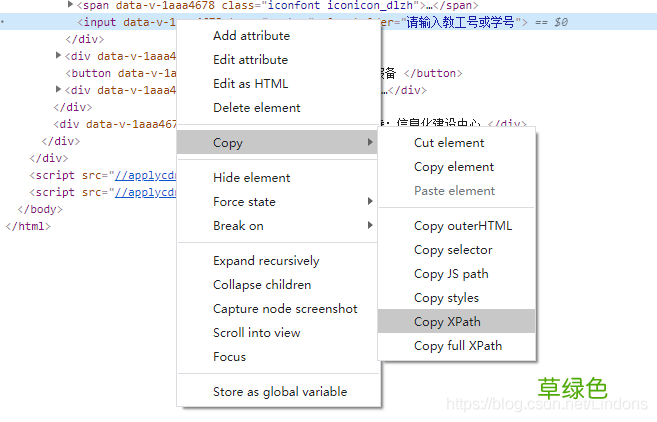657x422 pixels.
Task: Click the input placeholder attribute value text
Action: tap(460, 22)
